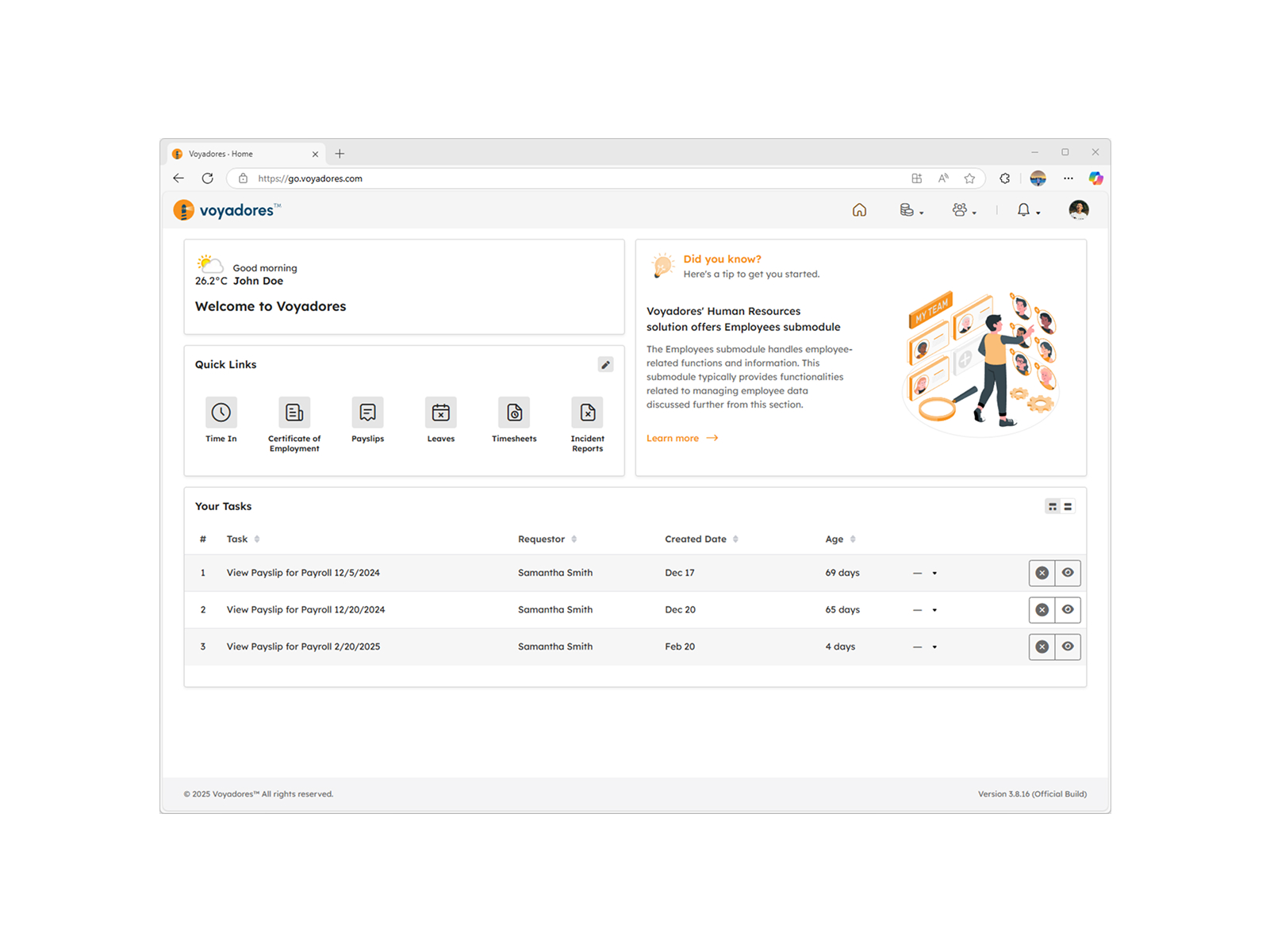
Task: View the Payroll 12/20/2024 task with eye icon
Action: (1068, 610)
